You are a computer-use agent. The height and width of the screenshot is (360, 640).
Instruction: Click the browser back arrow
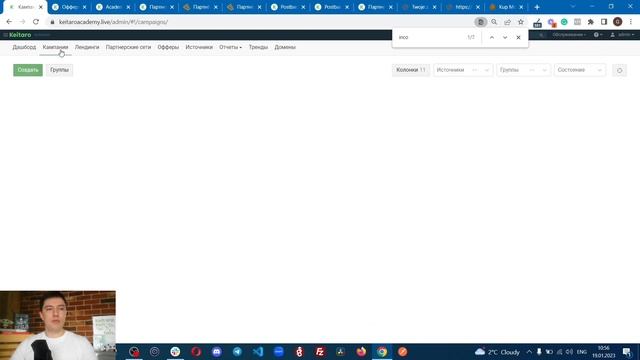[x=9, y=22]
